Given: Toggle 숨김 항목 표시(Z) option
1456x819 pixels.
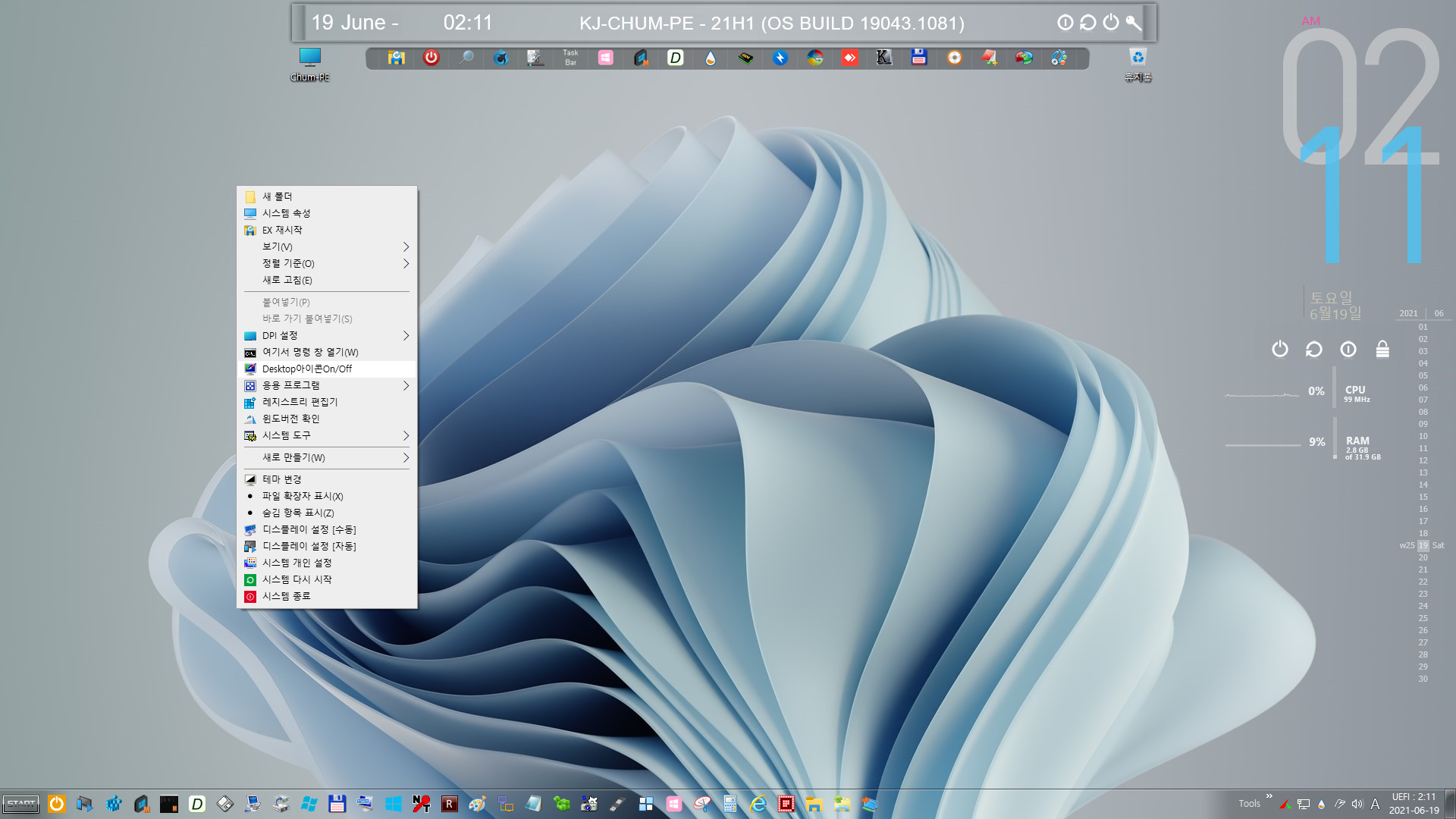Looking at the screenshot, I should click(x=327, y=513).
